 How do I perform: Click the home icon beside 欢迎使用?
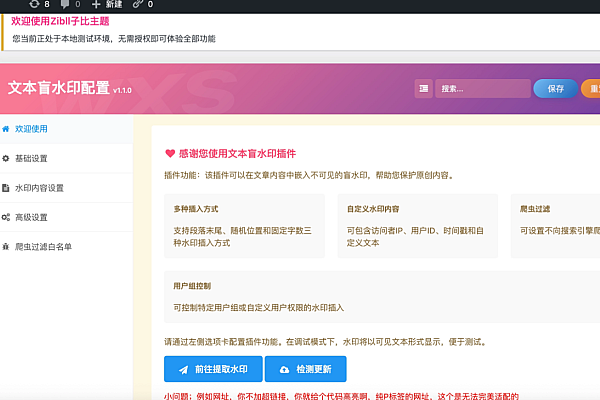(x=5, y=129)
